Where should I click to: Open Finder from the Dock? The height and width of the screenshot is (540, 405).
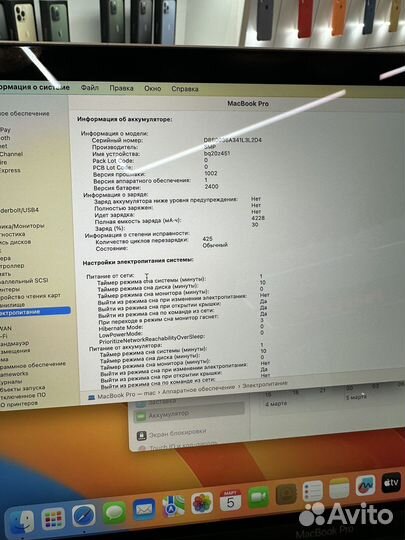click(x=21, y=523)
